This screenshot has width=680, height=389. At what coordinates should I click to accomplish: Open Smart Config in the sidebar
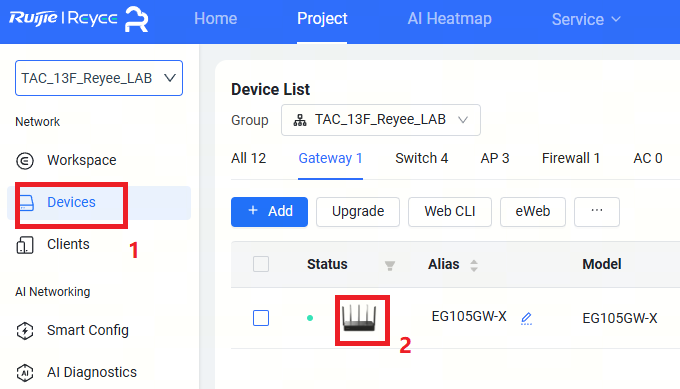click(x=88, y=330)
